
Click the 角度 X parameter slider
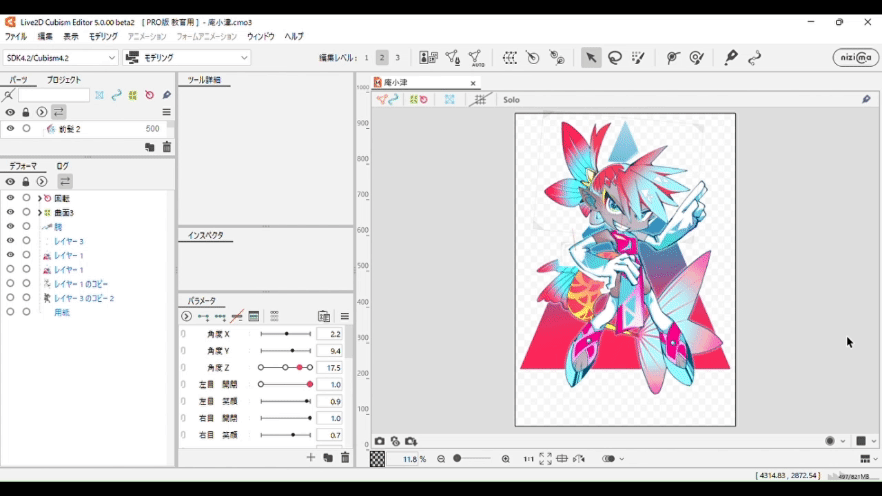coord(286,334)
